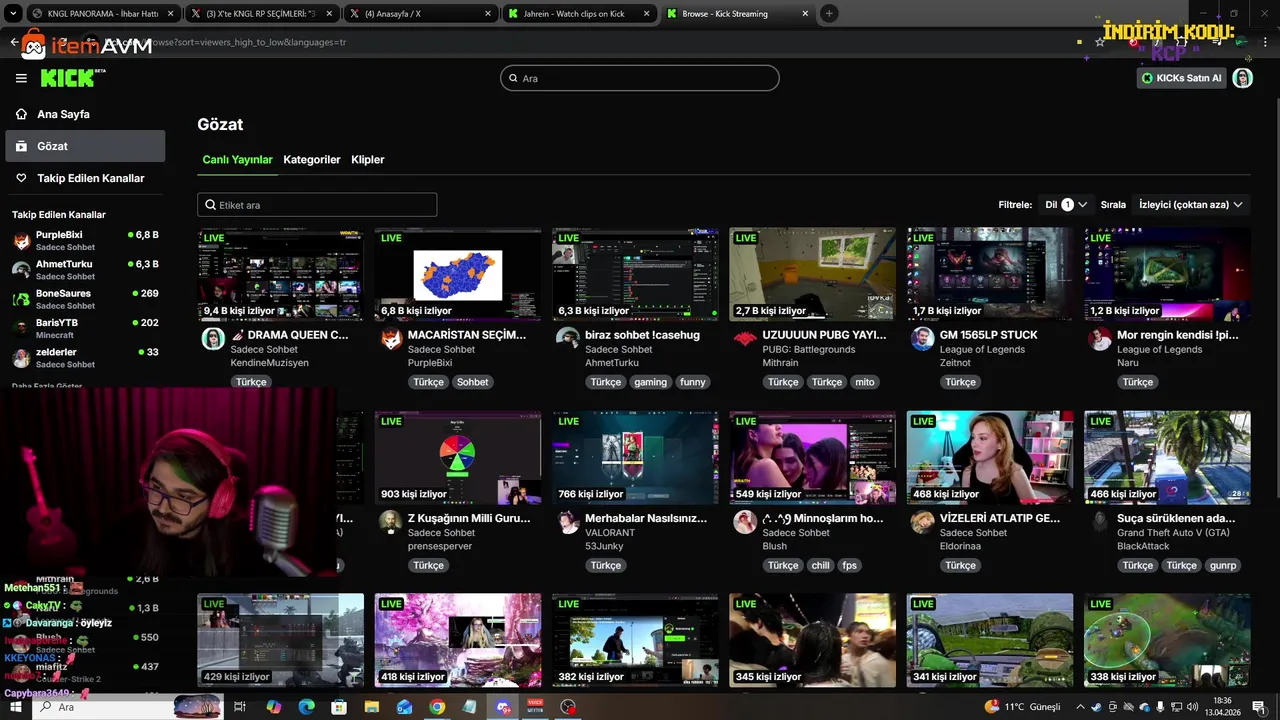Click Eldorinaa's avatar icon
Image resolution: width=1280 pixels, height=720 pixels.
(x=922, y=522)
